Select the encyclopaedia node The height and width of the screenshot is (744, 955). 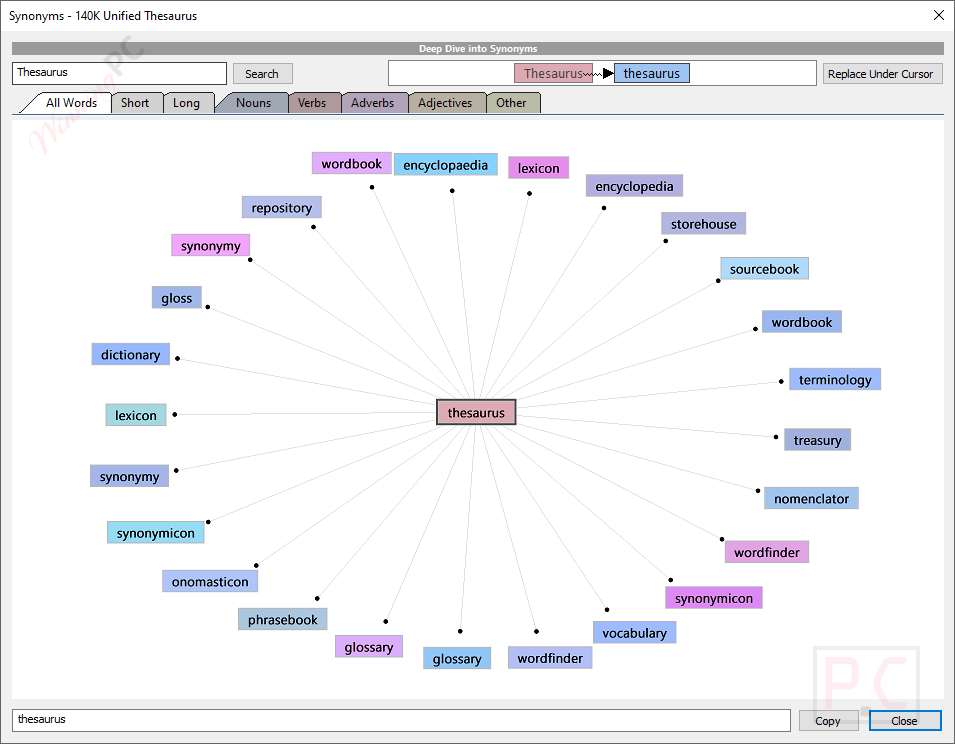point(446,165)
